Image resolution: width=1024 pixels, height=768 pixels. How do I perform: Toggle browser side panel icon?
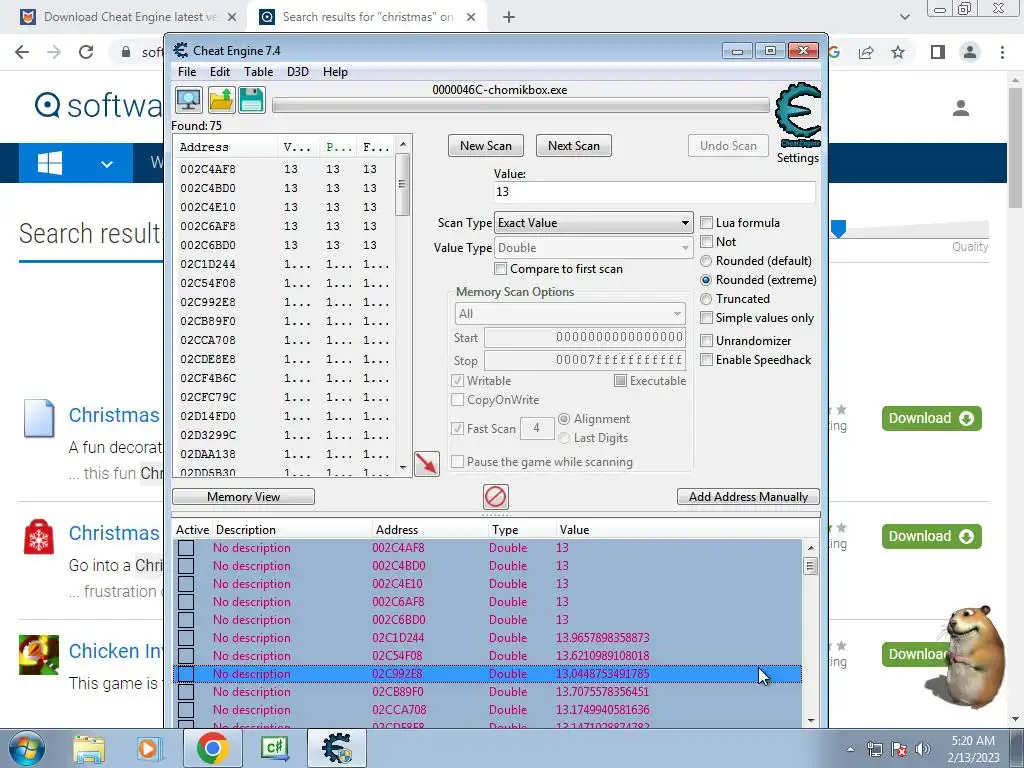pos(938,52)
